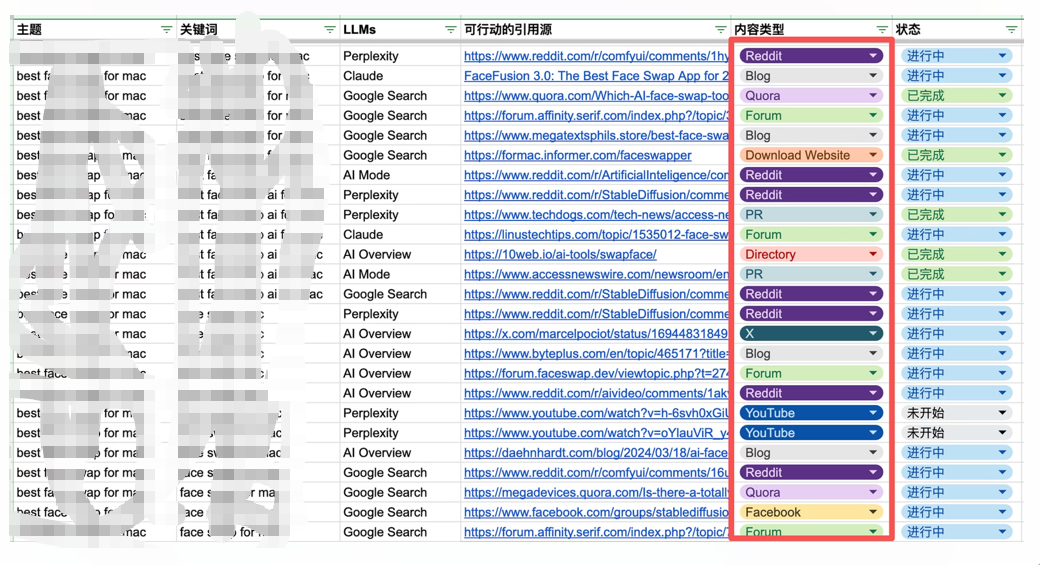Open Reddit dropdown in r/aivideo row
1040x565 pixels.
(811, 393)
